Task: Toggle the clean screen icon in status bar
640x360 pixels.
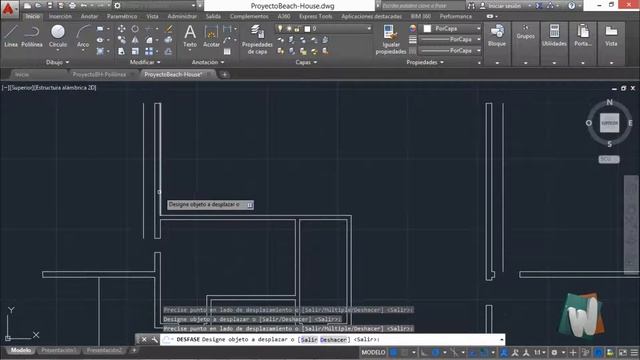Action: point(623,352)
